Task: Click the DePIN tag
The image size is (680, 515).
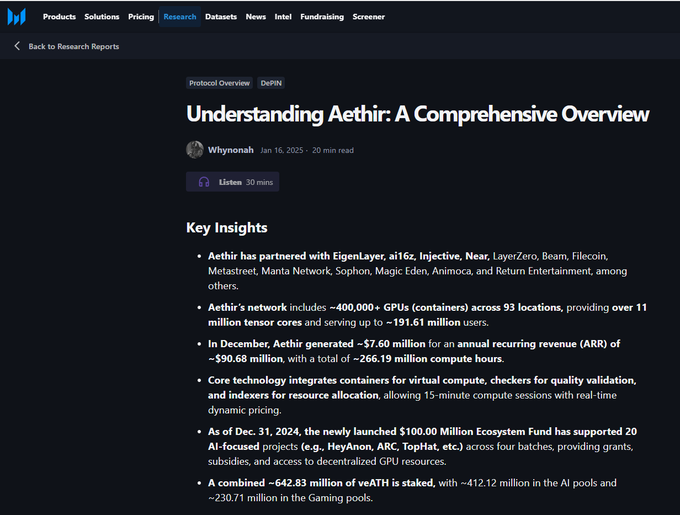Action: pyautogui.click(x=271, y=83)
